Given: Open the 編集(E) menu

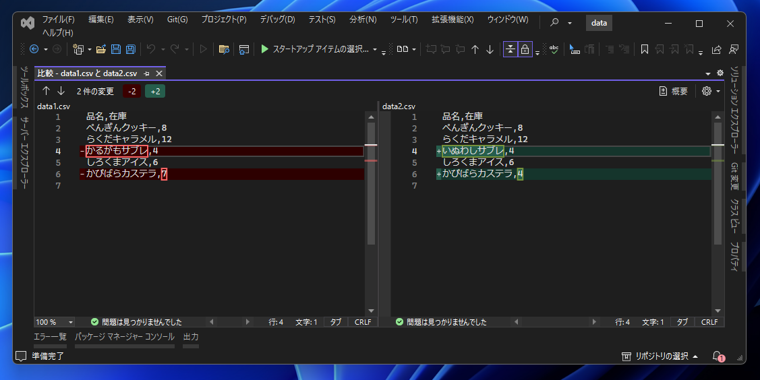Looking at the screenshot, I should (101, 20).
